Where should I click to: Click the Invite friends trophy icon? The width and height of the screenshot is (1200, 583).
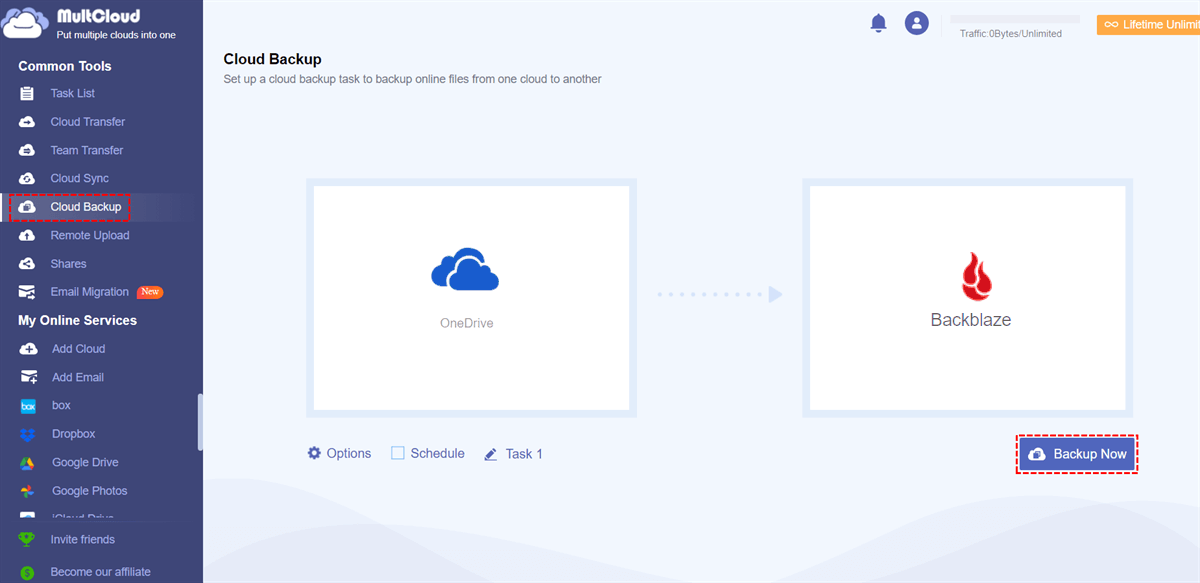click(26, 539)
